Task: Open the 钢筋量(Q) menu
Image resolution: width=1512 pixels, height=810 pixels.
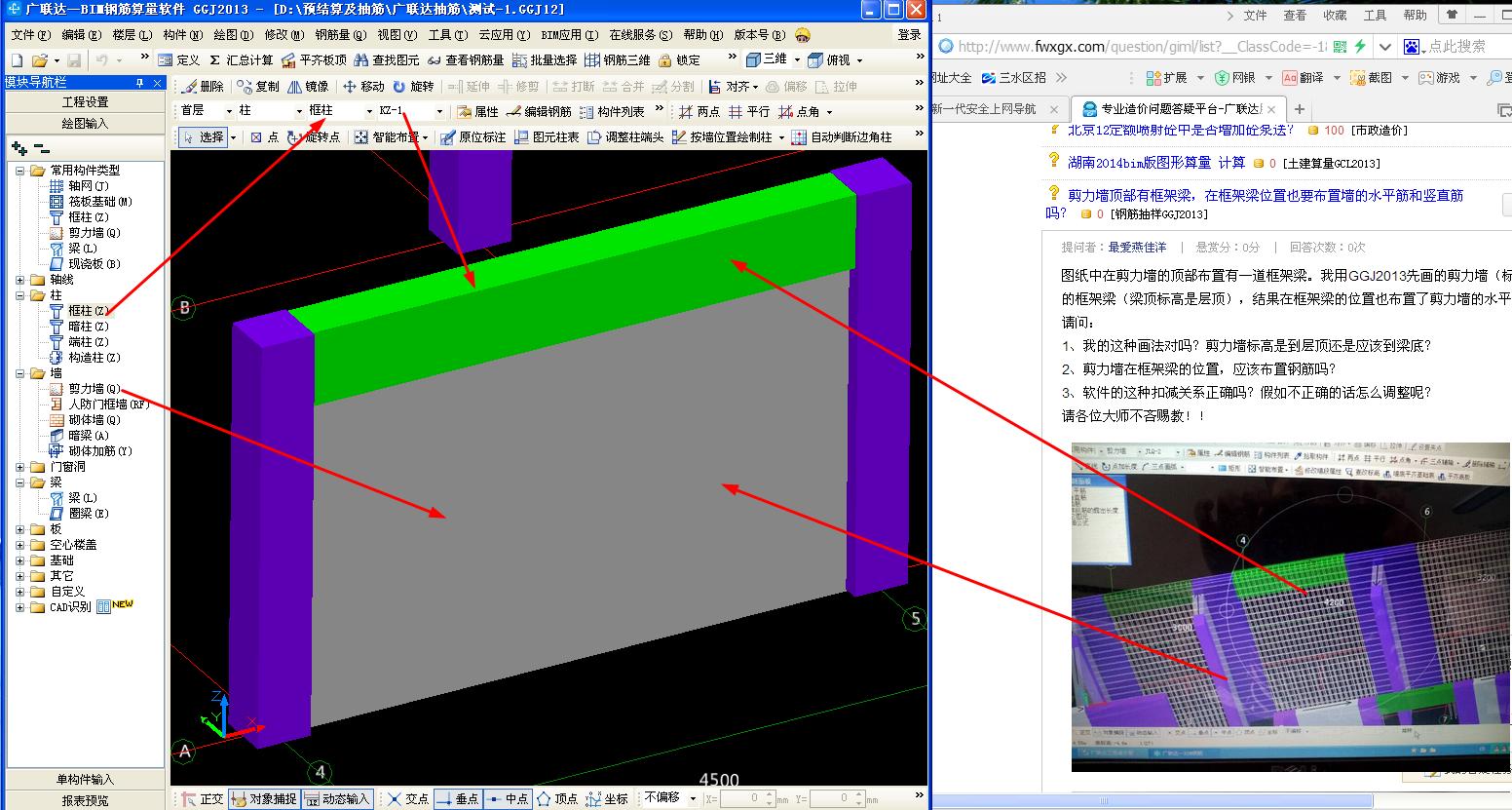Action: pyautogui.click(x=340, y=35)
